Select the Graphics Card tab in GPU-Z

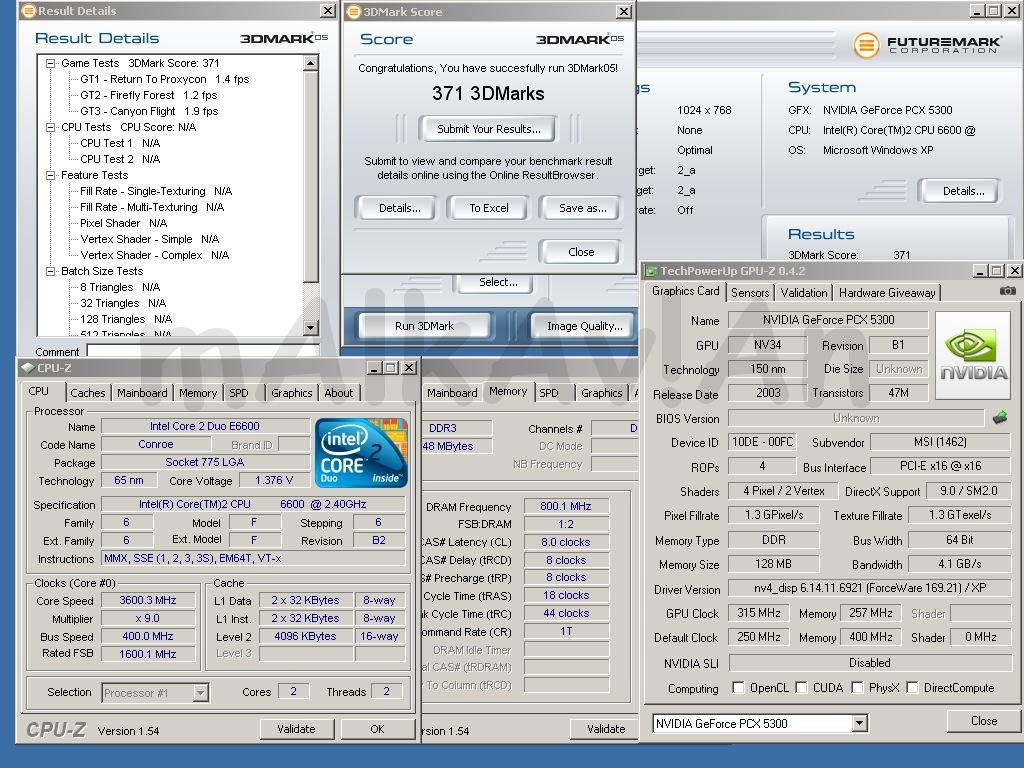click(x=686, y=291)
